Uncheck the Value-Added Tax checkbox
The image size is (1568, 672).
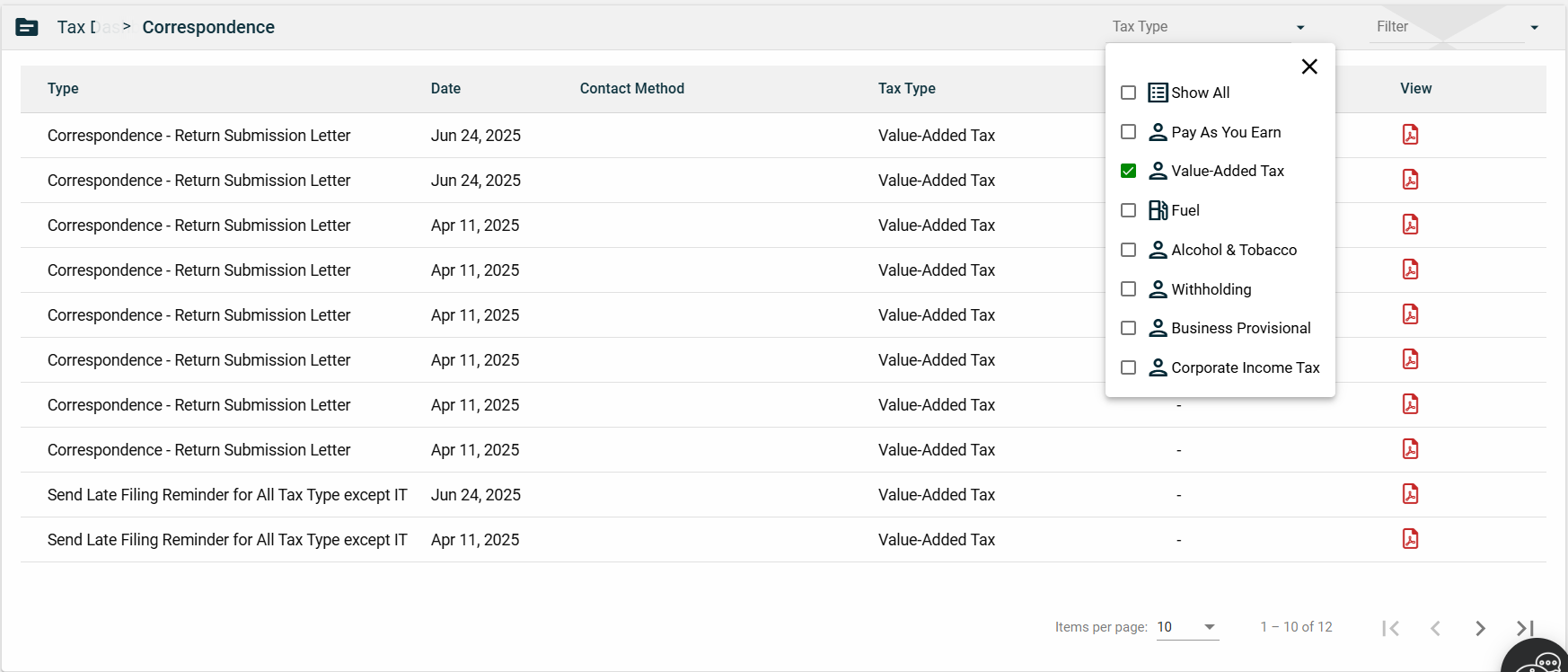1129,171
